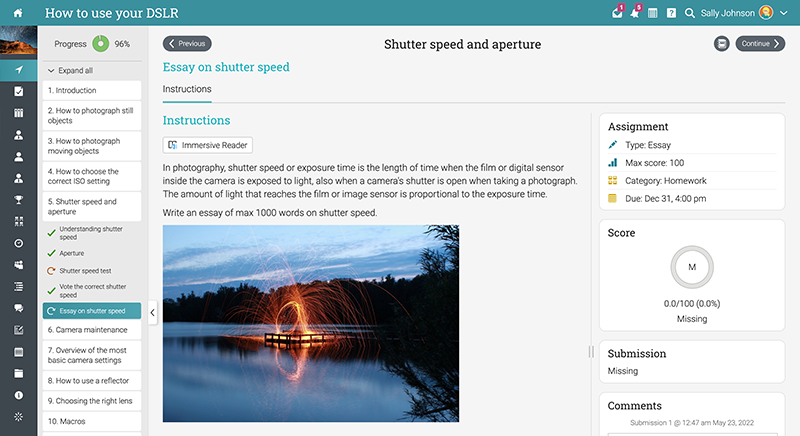Open lesson 10. Macros

click(92, 421)
